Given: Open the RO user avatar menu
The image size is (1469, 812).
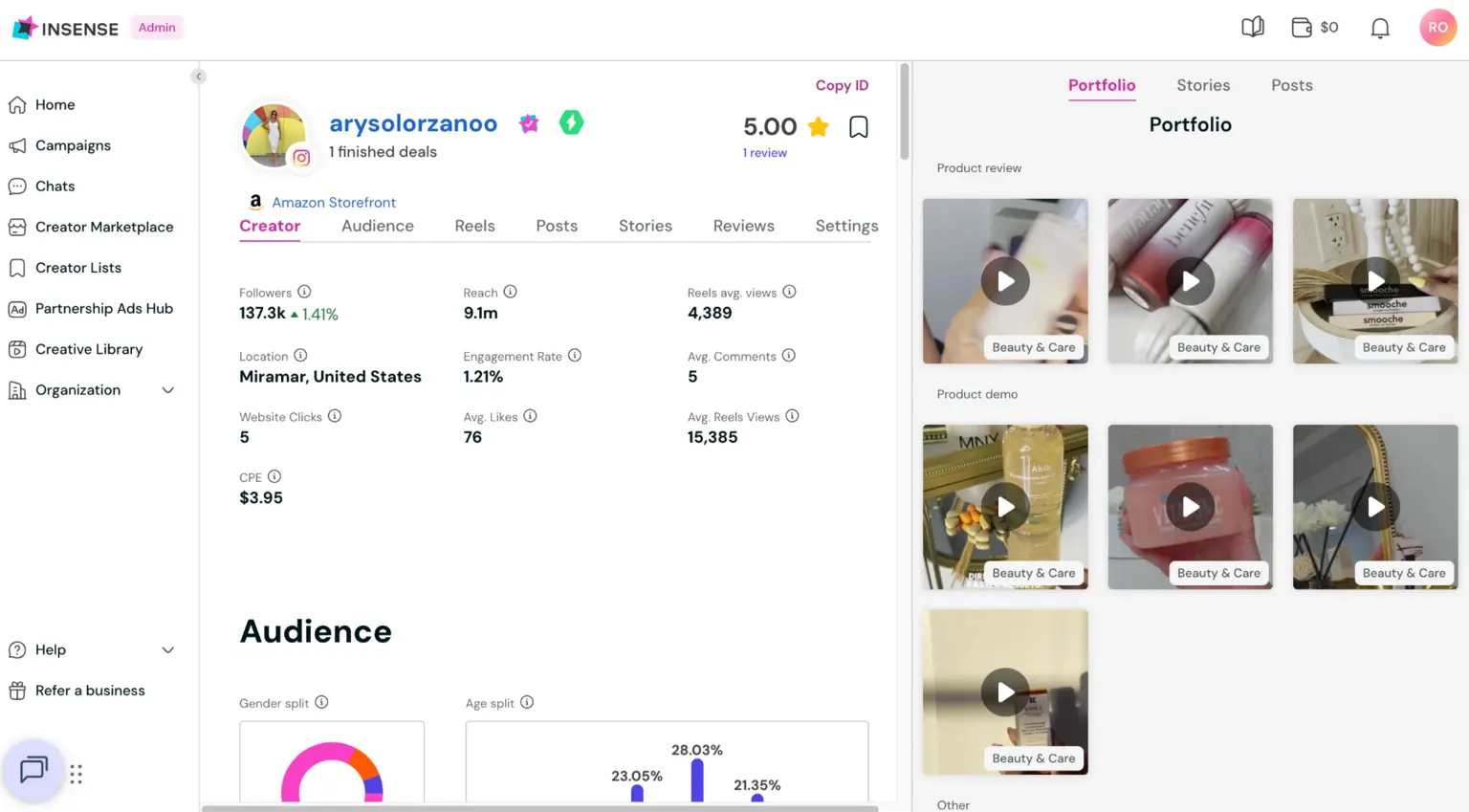Looking at the screenshot, I should pos(1437,28).
